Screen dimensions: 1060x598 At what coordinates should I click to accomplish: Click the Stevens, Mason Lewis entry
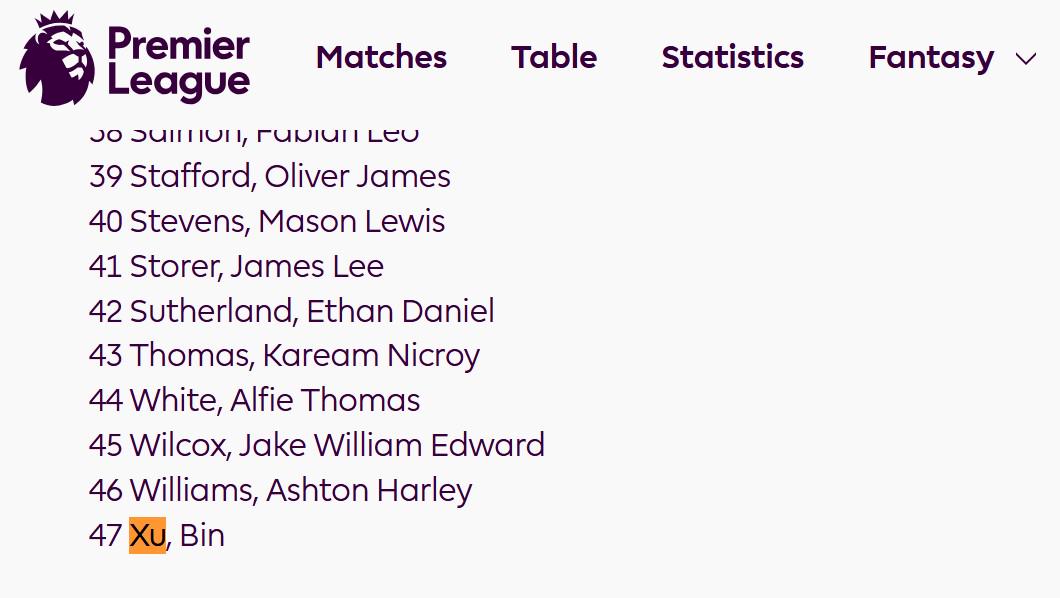pyautogui.click(x=287, y=221)
